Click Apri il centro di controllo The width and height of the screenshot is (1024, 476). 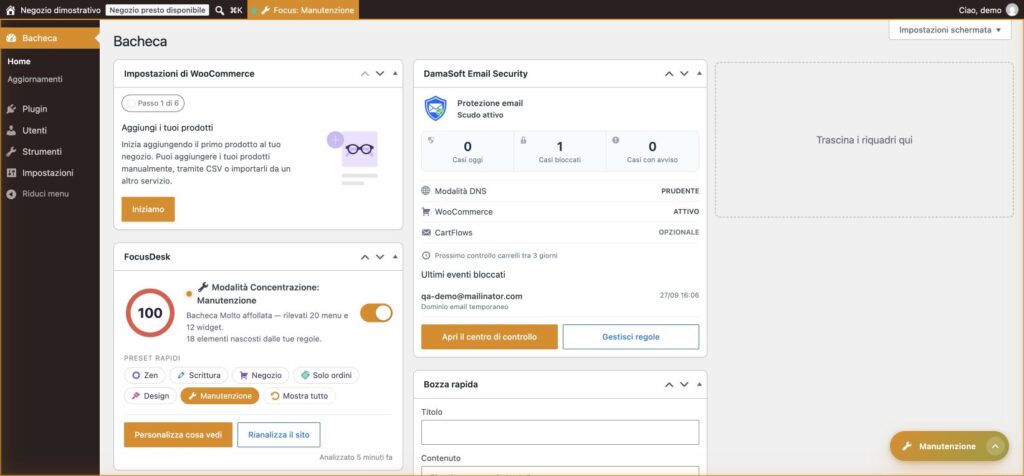point(489,337)
